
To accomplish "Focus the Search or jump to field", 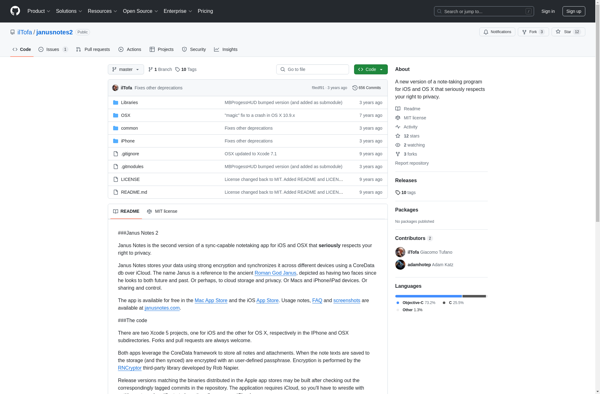I will click(484, 11).
